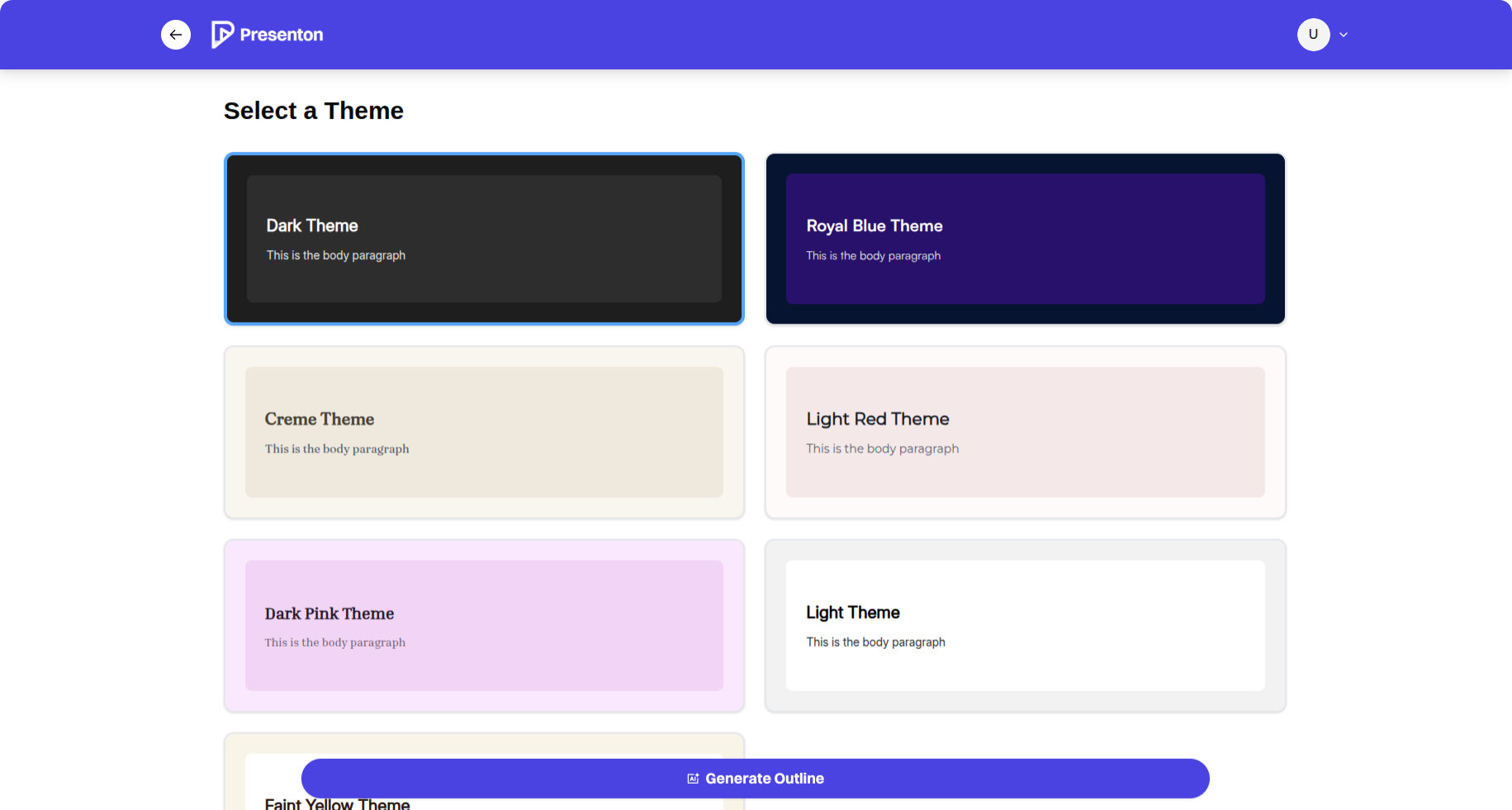Open the Presenton logo home link
This screenshot has width=1512, height=810.
point(268,35)
